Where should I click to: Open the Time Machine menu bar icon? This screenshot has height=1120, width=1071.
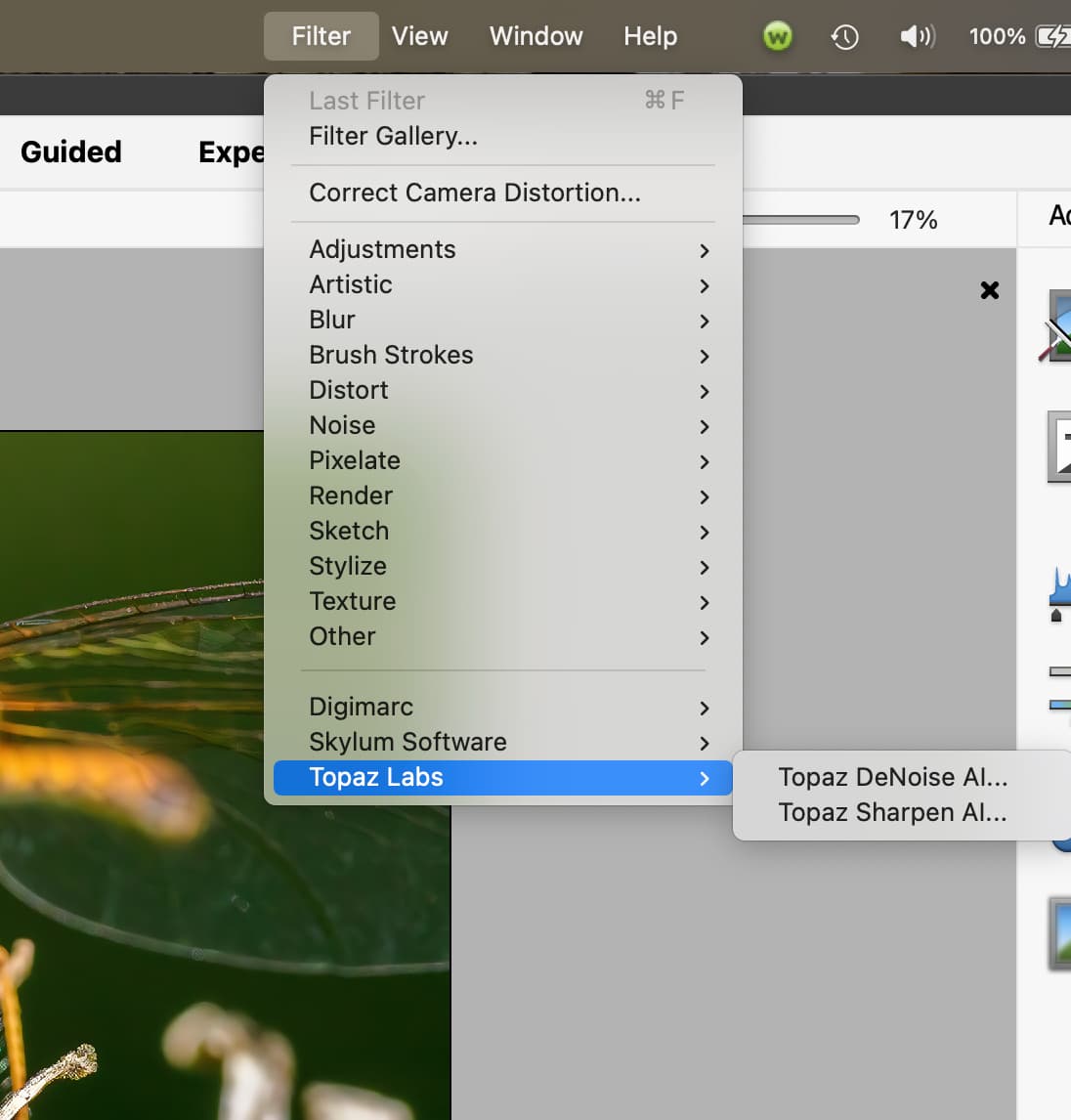click(x=844, y=37)
